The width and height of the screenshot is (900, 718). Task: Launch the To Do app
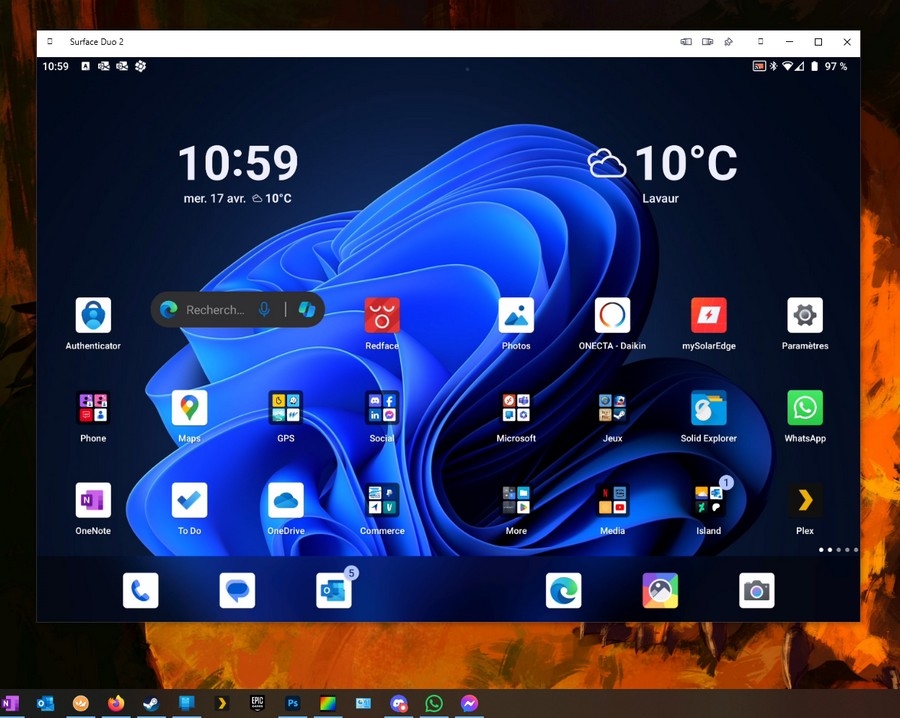(x=189, y=500)
